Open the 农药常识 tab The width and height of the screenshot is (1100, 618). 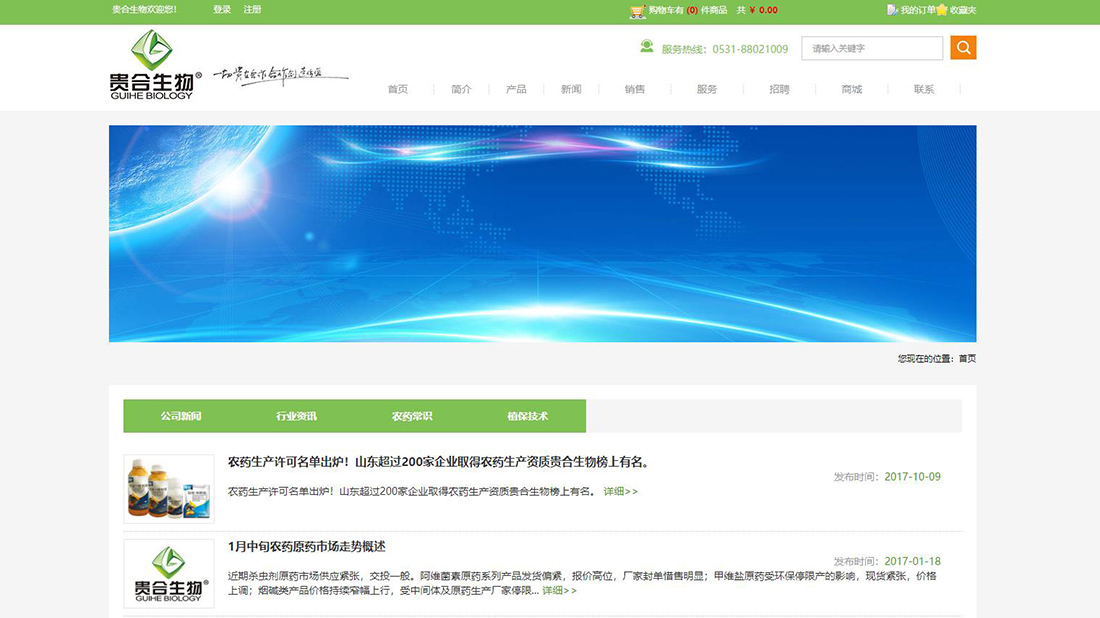[x=414, y=415]
